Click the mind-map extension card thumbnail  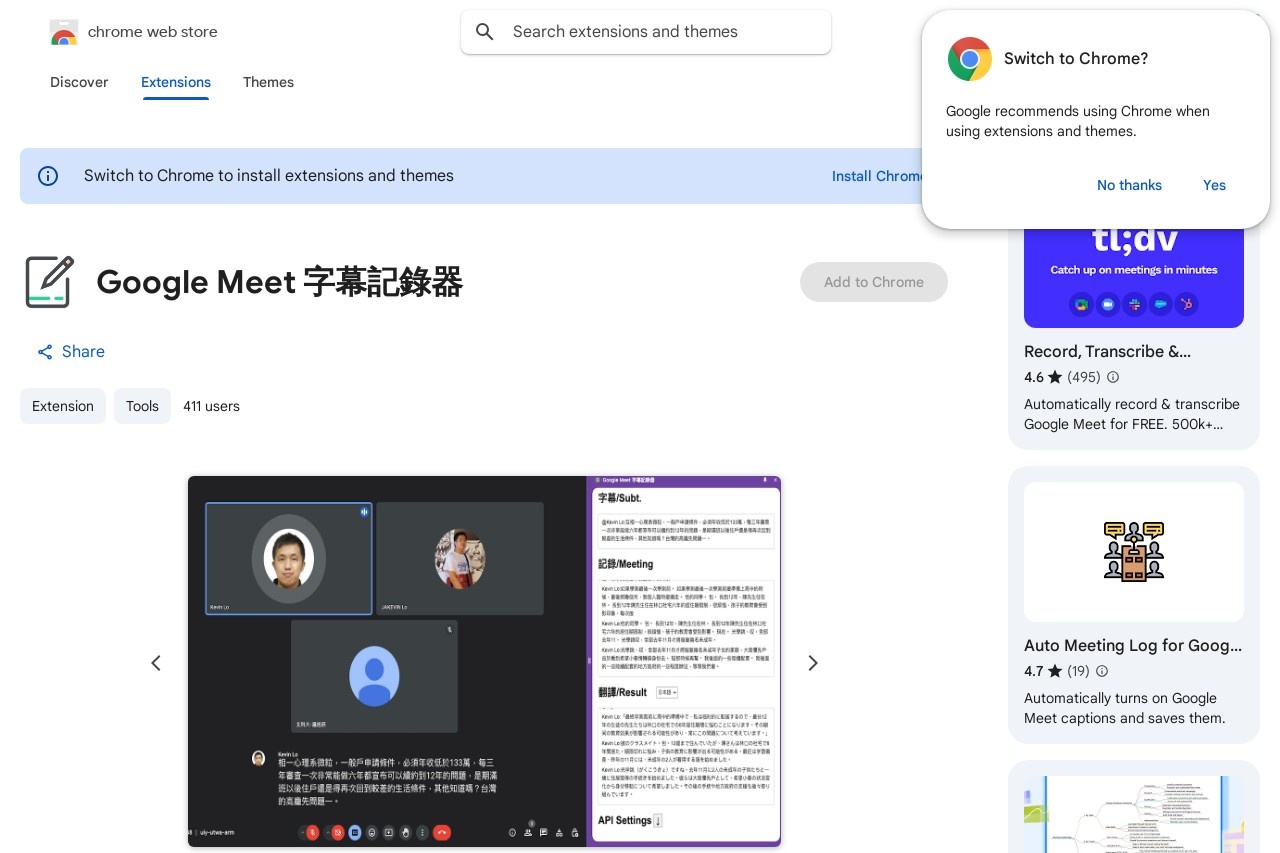click(1134, 814)
